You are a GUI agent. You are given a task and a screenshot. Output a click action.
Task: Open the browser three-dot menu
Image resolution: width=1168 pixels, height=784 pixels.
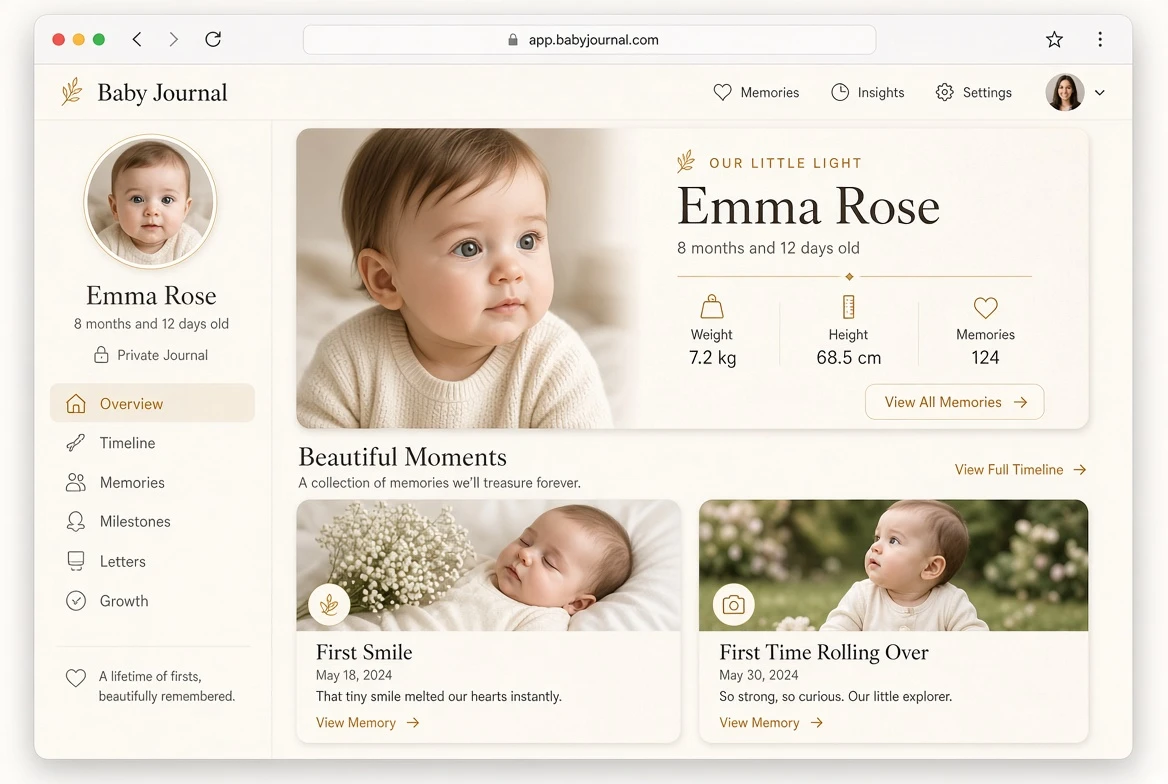1099,39
